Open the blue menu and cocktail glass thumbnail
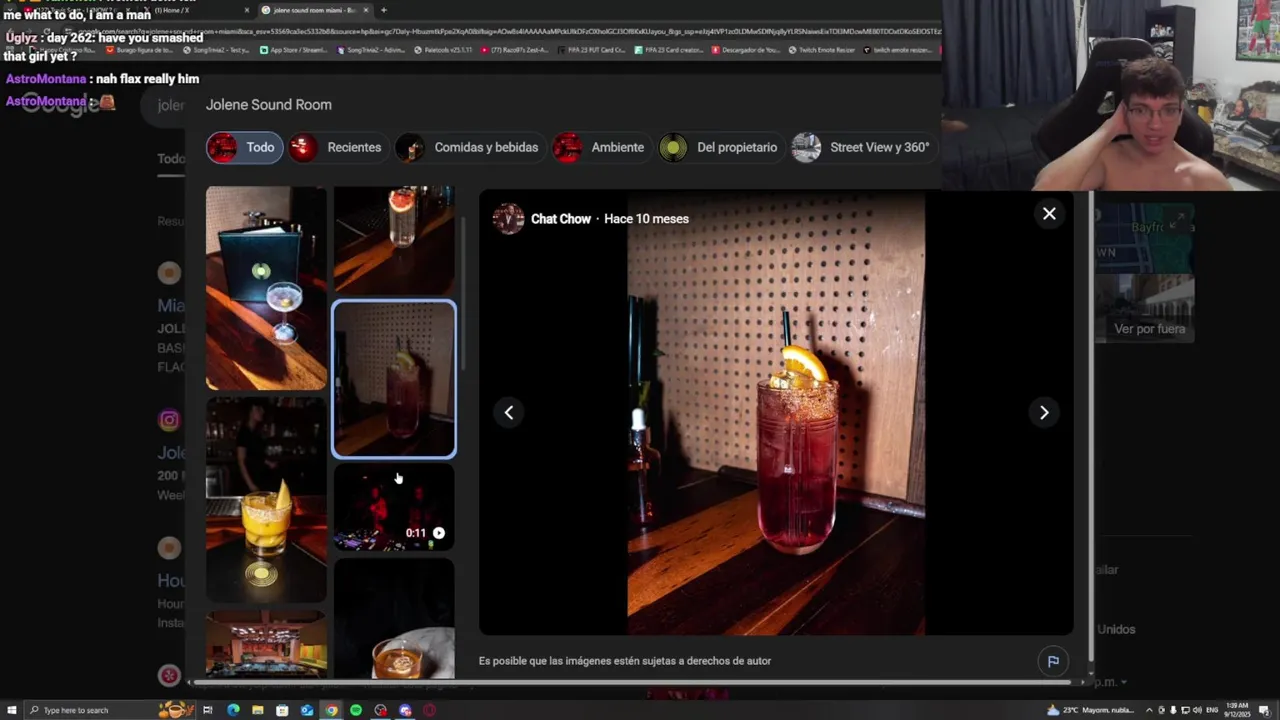Screen dimensions: 1280x720 pos(266,288)
